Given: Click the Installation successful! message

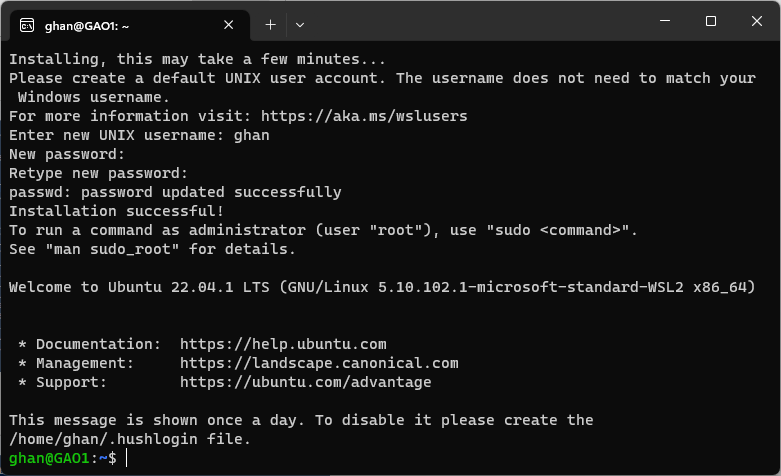Looking at the screenshot, I should tap(116, 211).
